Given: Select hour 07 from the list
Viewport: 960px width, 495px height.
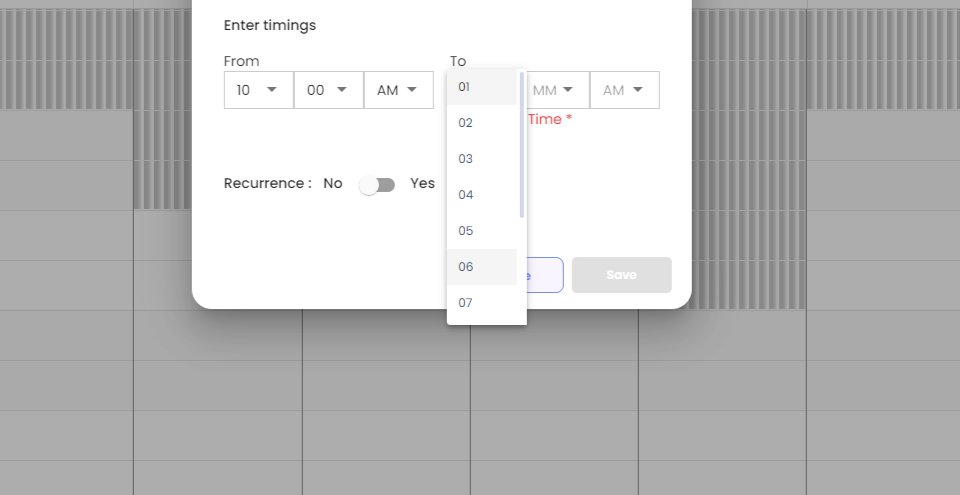Looking at the screenshot, I should pyautogui.click(x=482, y=303).
